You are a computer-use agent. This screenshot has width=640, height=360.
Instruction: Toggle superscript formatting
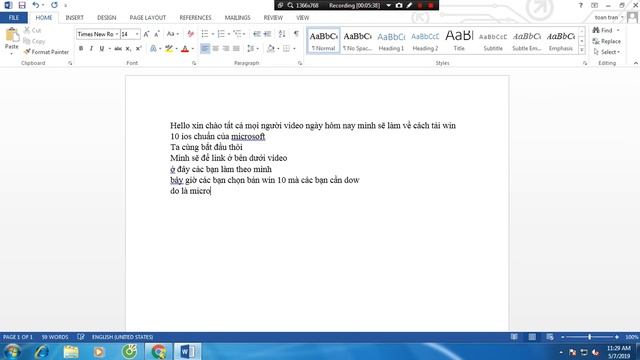pos(139,49)
